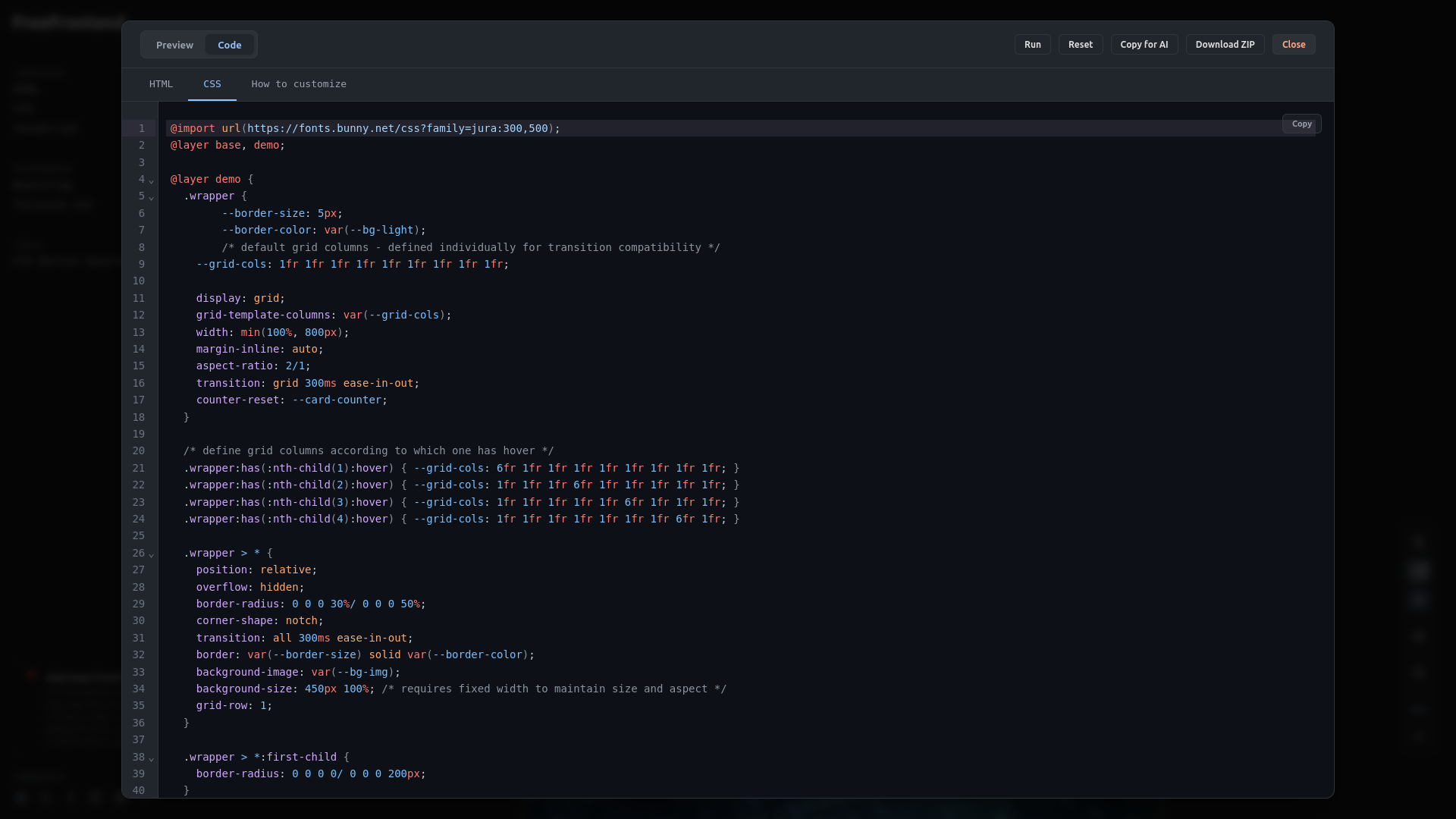The width and height of the screenshot is (1456, 819).
Task: Place cursor on corner-shape: notch line
Action: pos(259,620)
